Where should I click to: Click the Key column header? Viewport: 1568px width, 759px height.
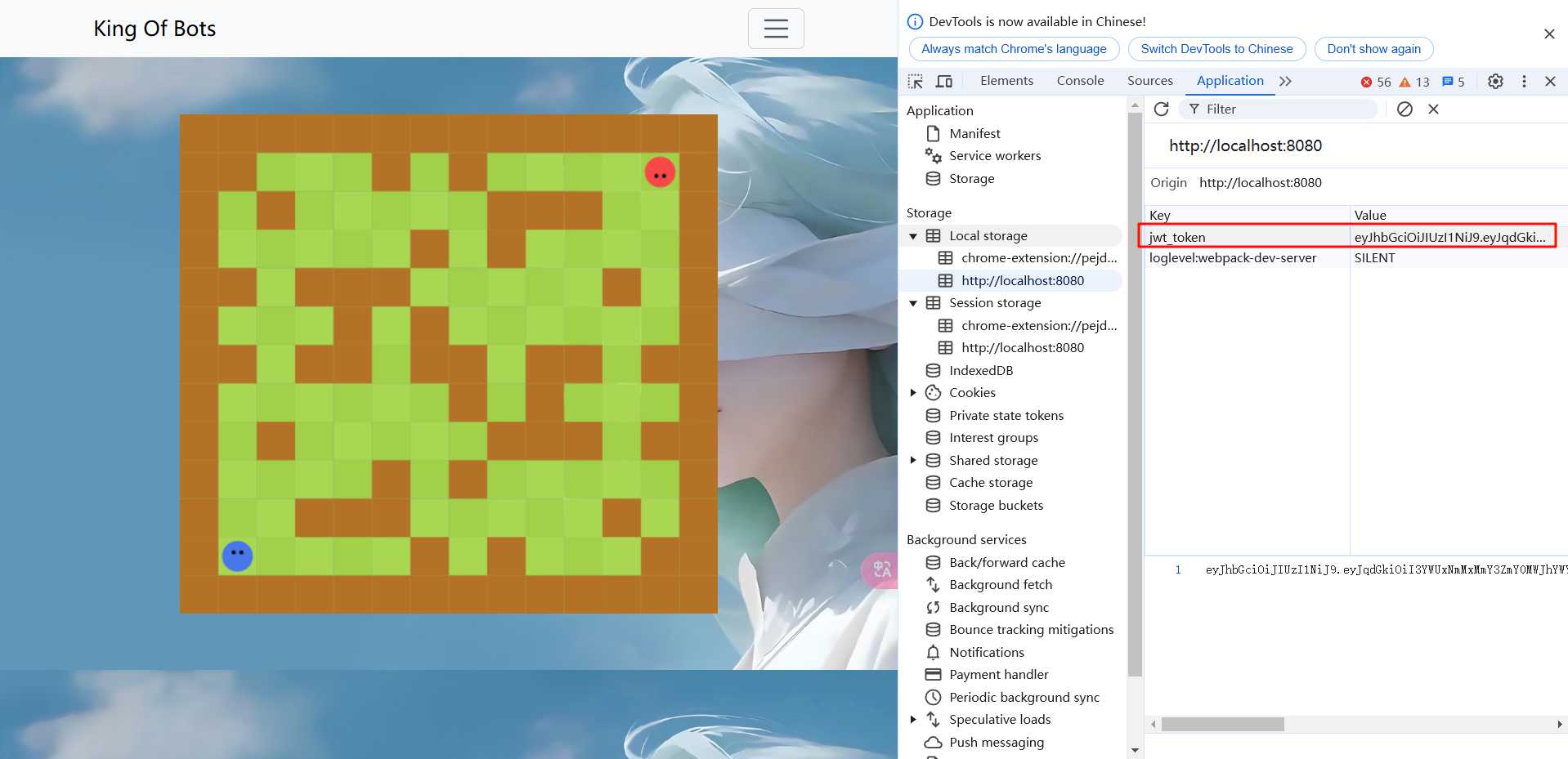click(x=1247, y=215)
